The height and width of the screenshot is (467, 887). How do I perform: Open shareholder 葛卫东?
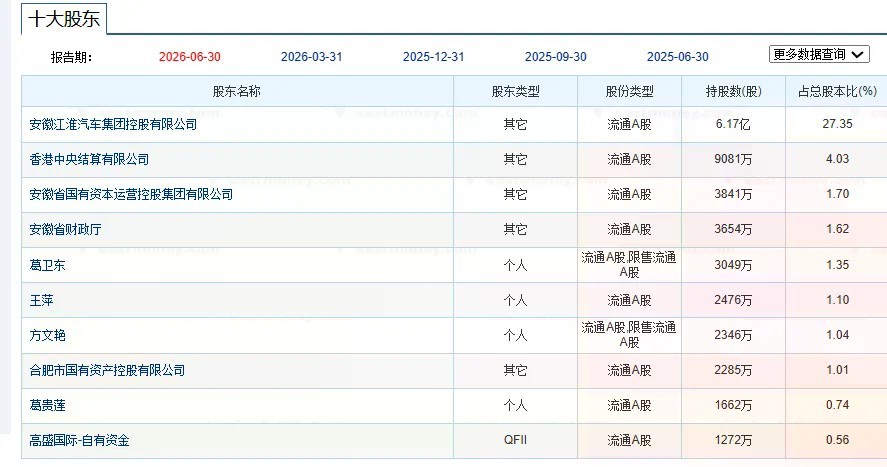48,265
